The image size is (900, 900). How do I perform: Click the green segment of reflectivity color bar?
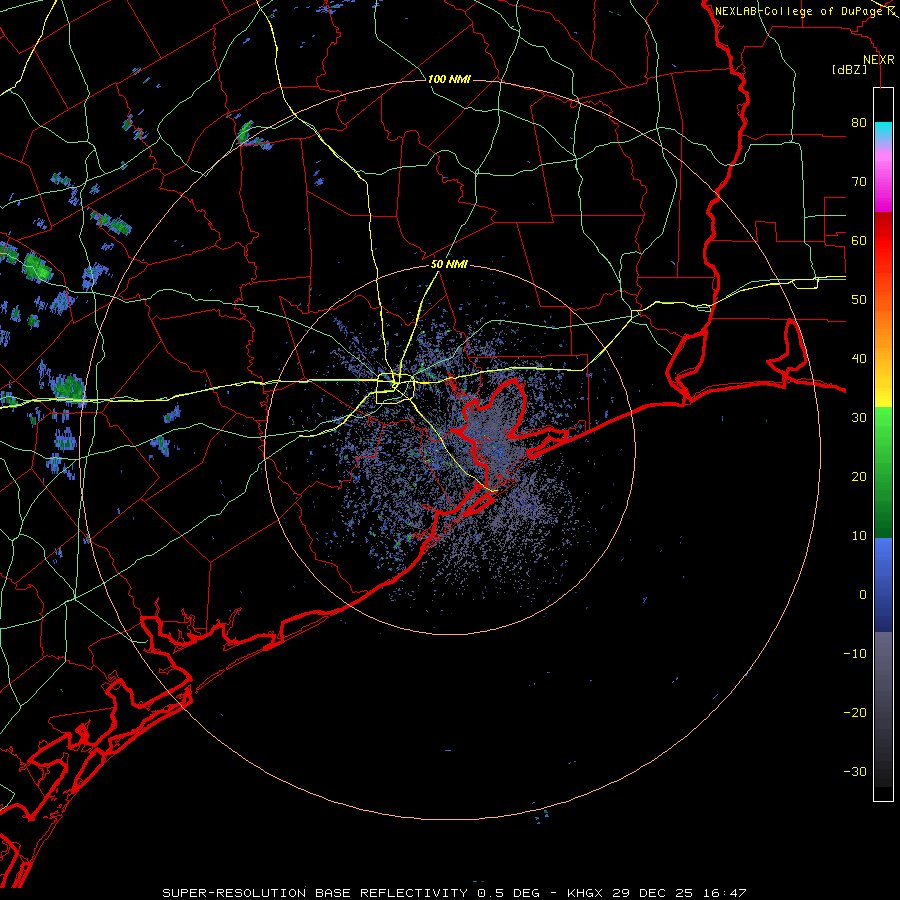(x=883, y=472)
